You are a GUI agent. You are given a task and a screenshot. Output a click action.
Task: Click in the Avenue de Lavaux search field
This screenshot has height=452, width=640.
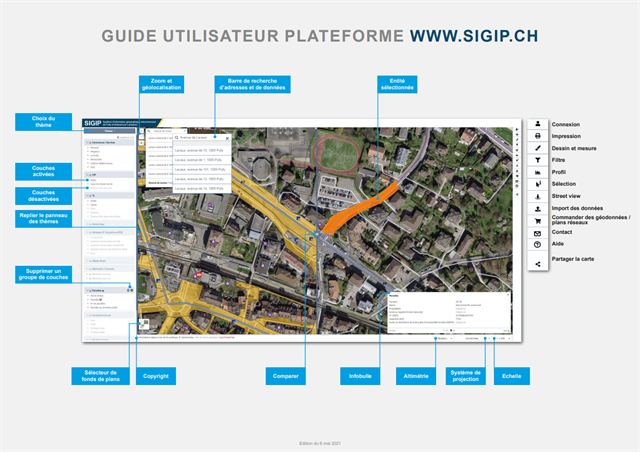click(x=201, y=138)
